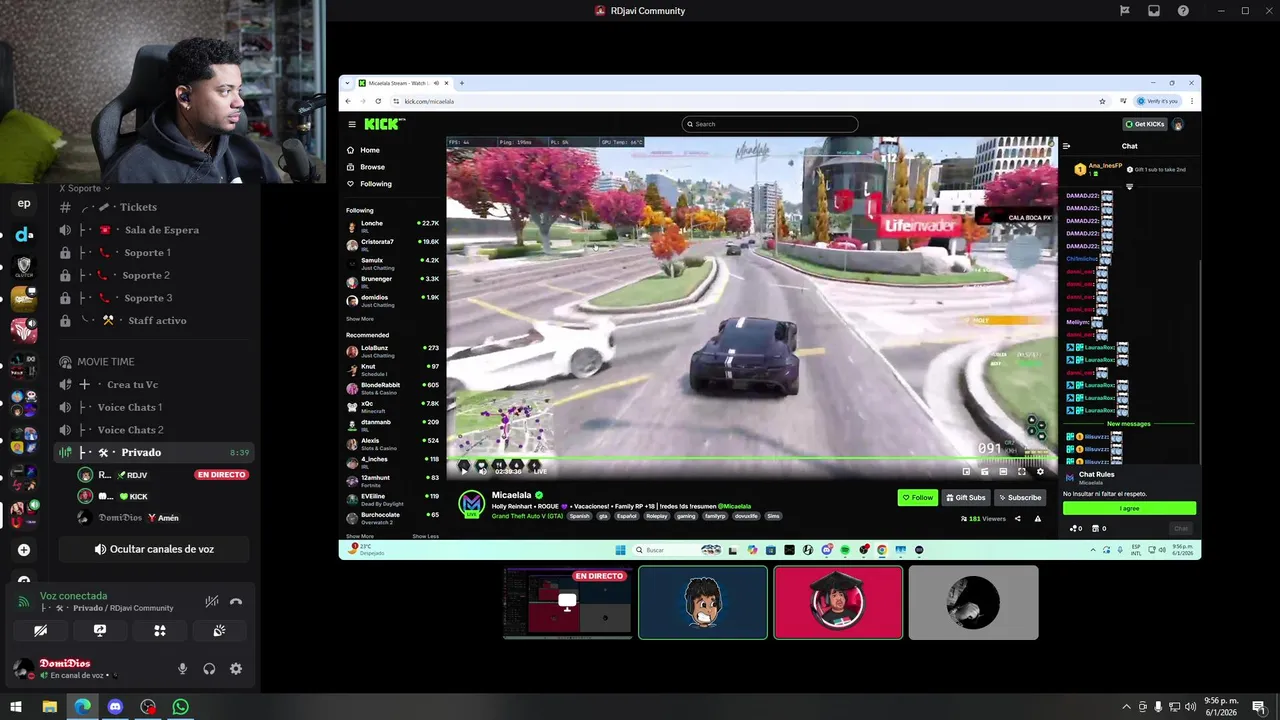
Task: Open the 'ep' server icon
Action: click(x=24, y=203)
